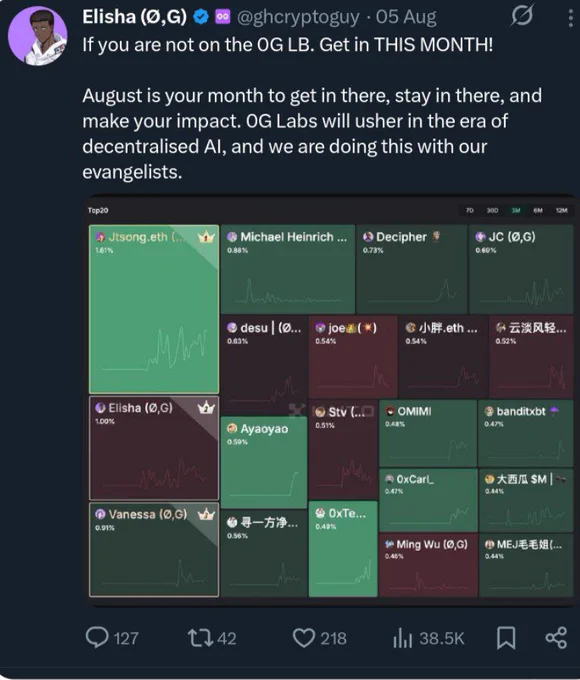Viewport: 580px width, 680px height.
Task: Open the @ghcryptoguy handle link
Action: (x=298, y=17)
